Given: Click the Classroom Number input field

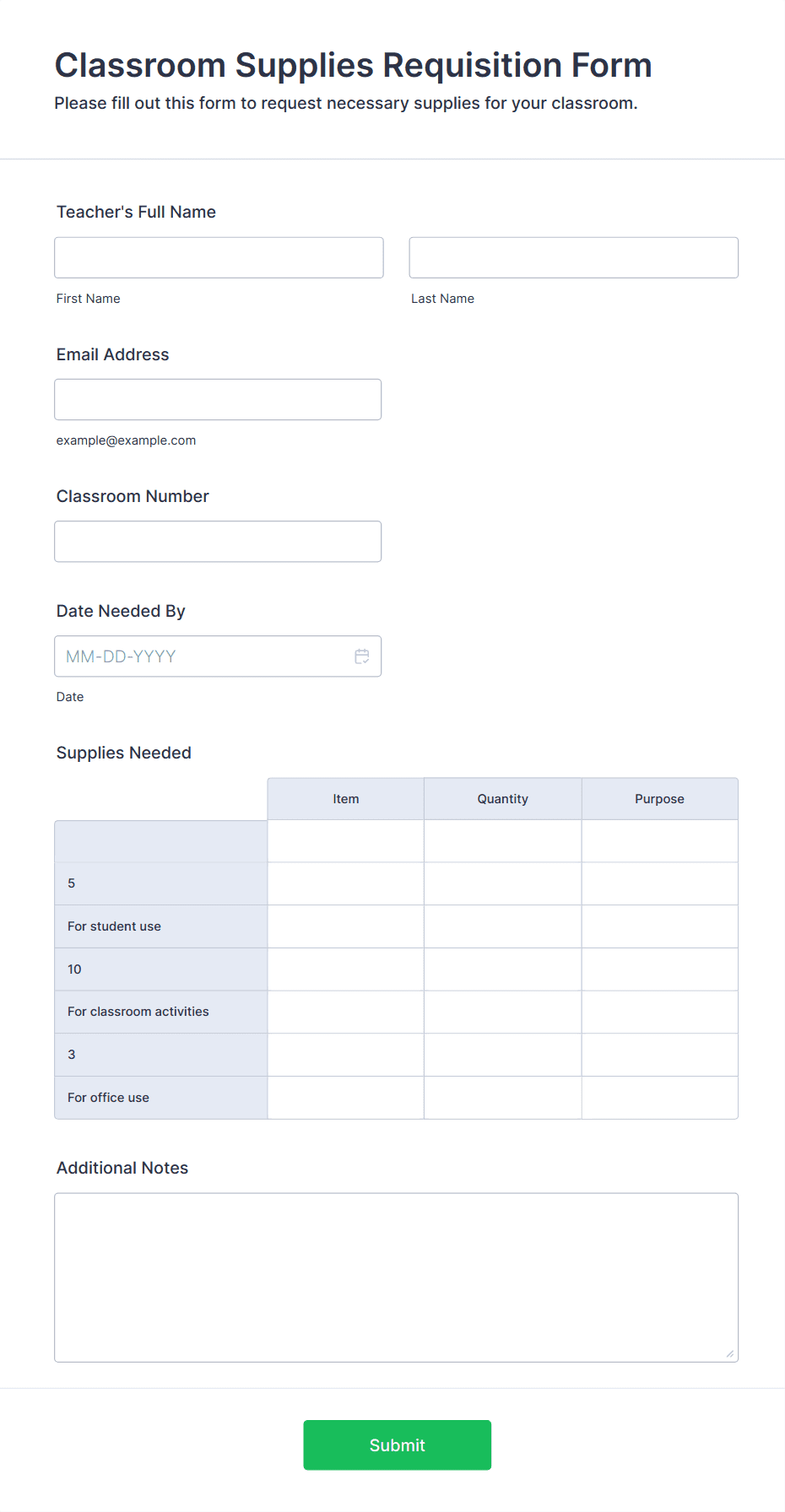Looking at the screenshot, I should click(x=218, y=541).
